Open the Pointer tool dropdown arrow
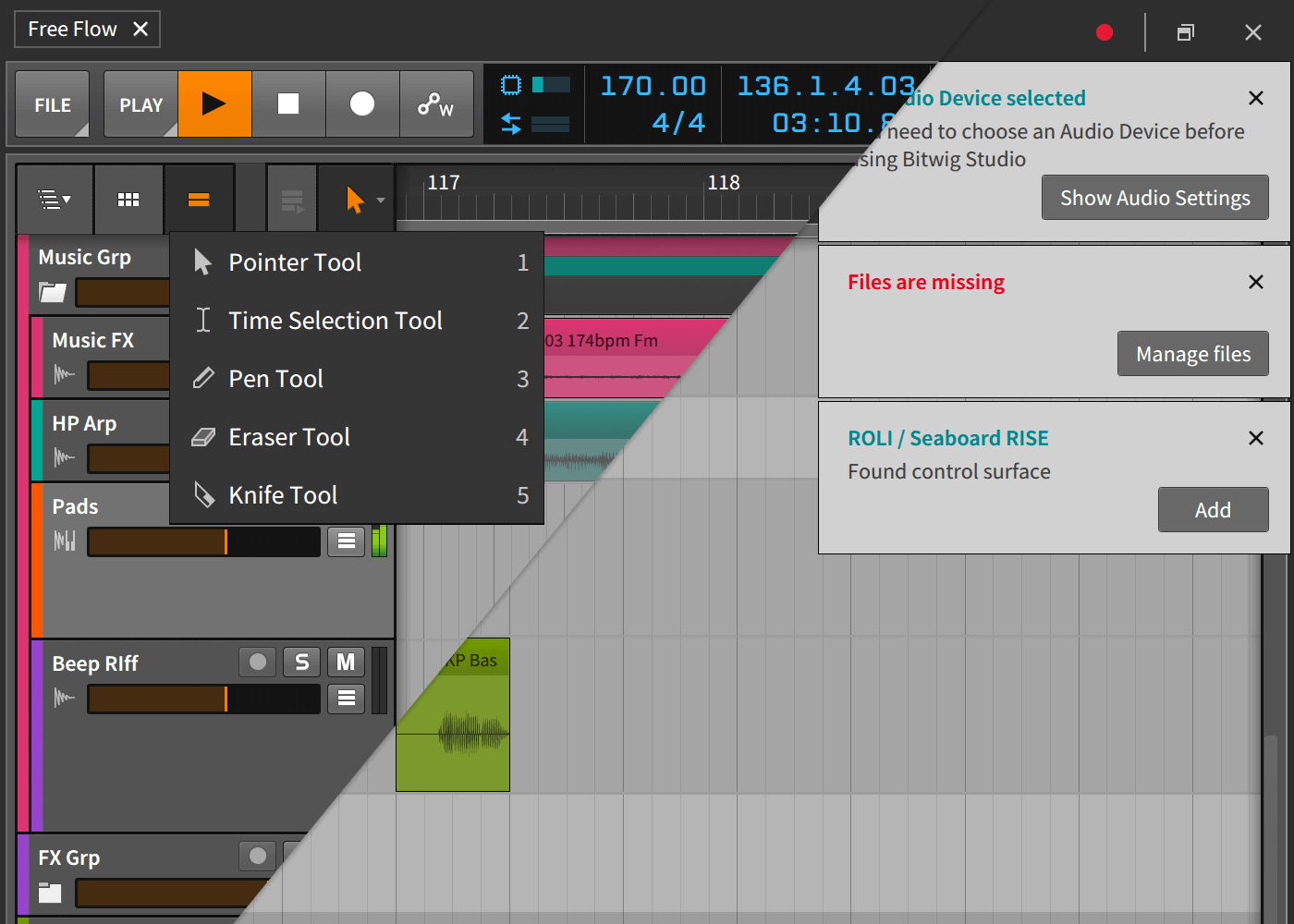 pos(379,198)
